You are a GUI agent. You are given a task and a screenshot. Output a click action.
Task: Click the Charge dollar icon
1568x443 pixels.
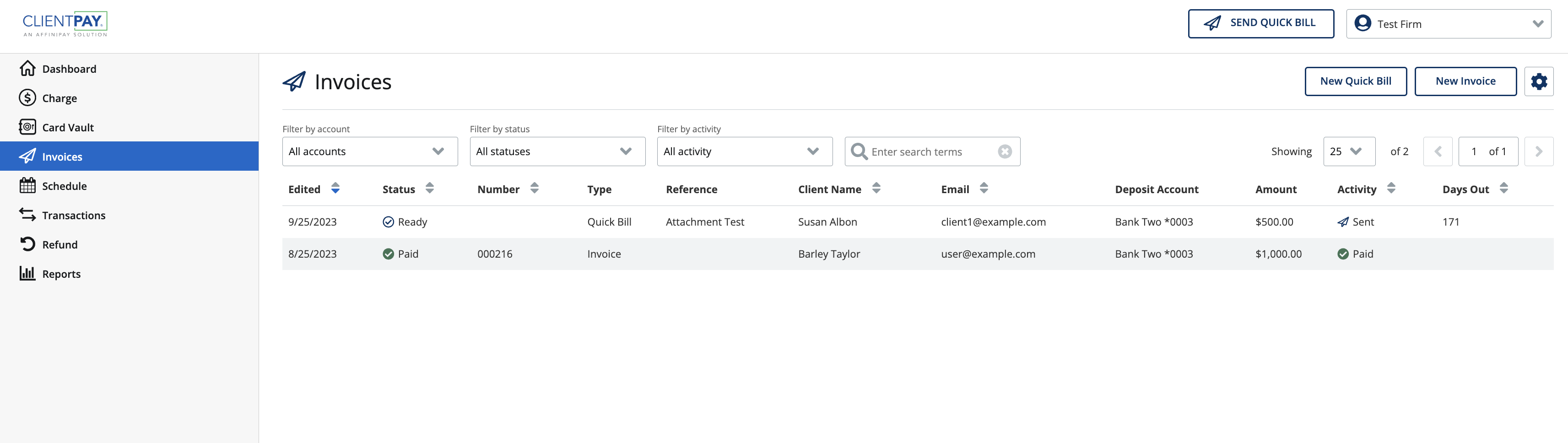click(27, 97)
